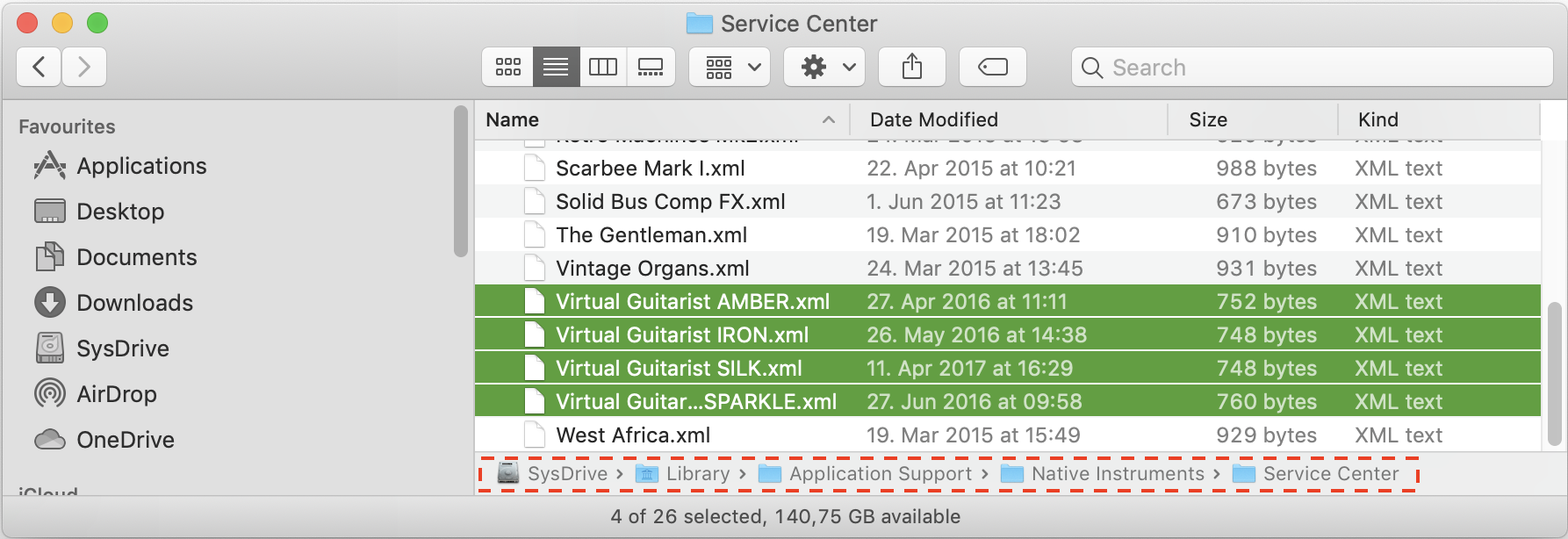The width and height of the screenshot is (1568, 539).
Task: Switch to column view
Action: (x=603, y=67)
